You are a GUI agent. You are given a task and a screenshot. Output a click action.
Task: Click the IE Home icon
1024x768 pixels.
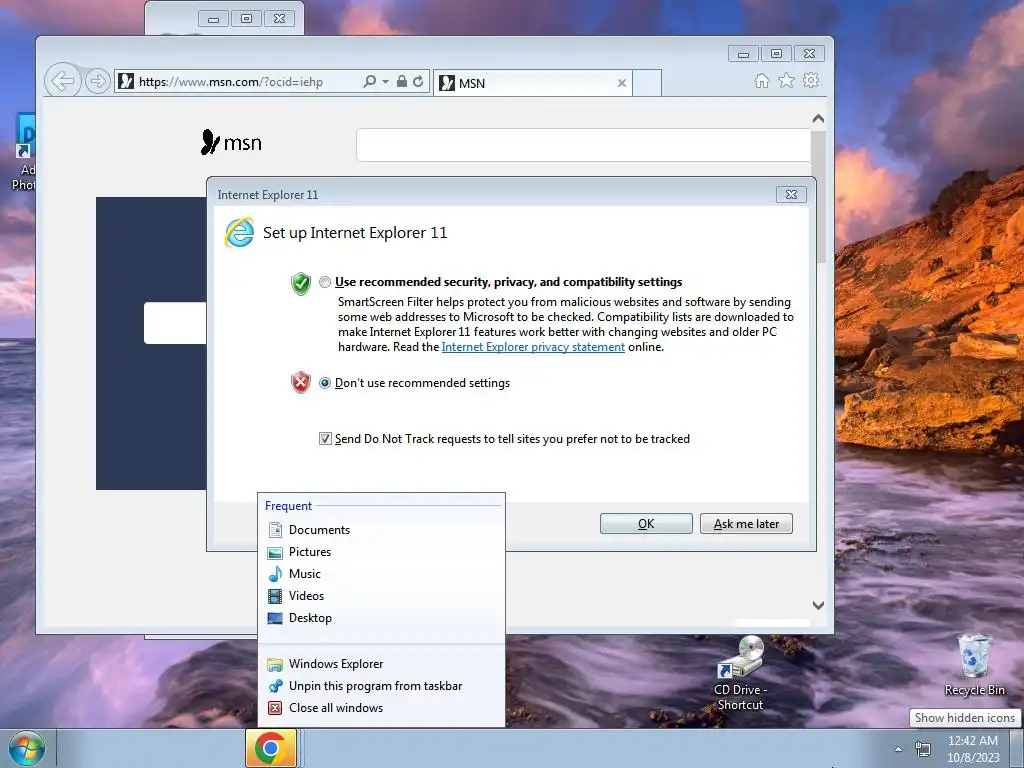pyautogui.click(x=761, y=80)
